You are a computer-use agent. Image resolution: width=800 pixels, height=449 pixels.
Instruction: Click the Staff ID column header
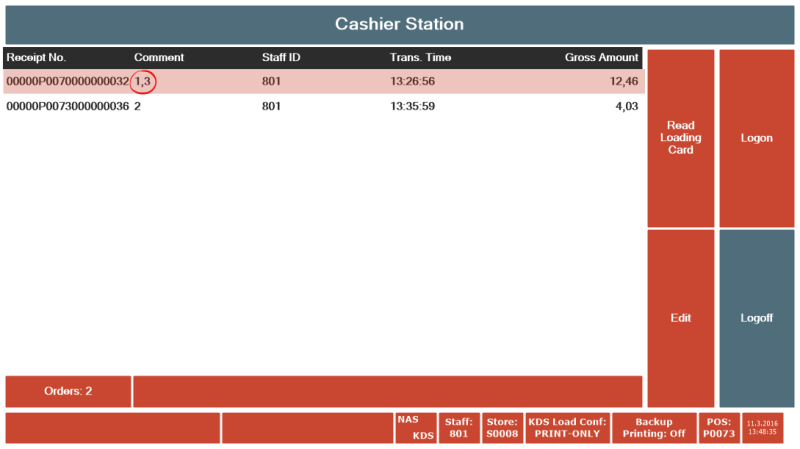tap(281, 58)
